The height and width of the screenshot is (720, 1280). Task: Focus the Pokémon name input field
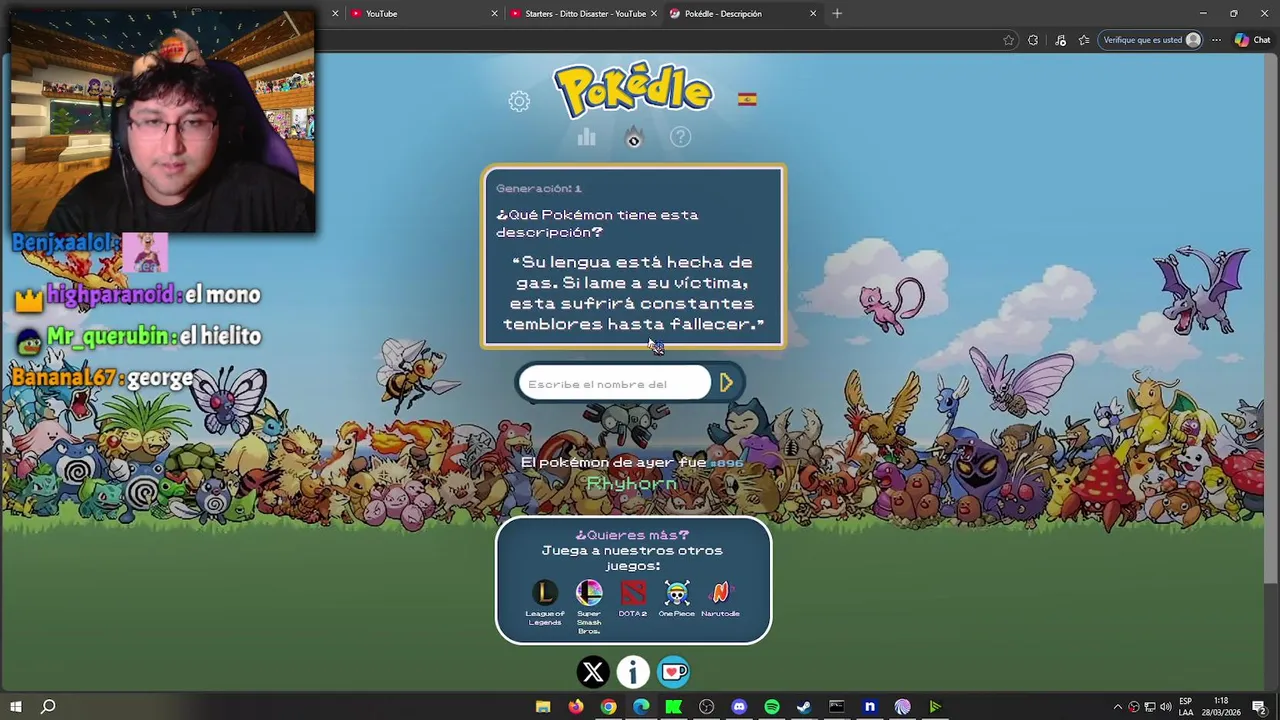pos(615,384)
